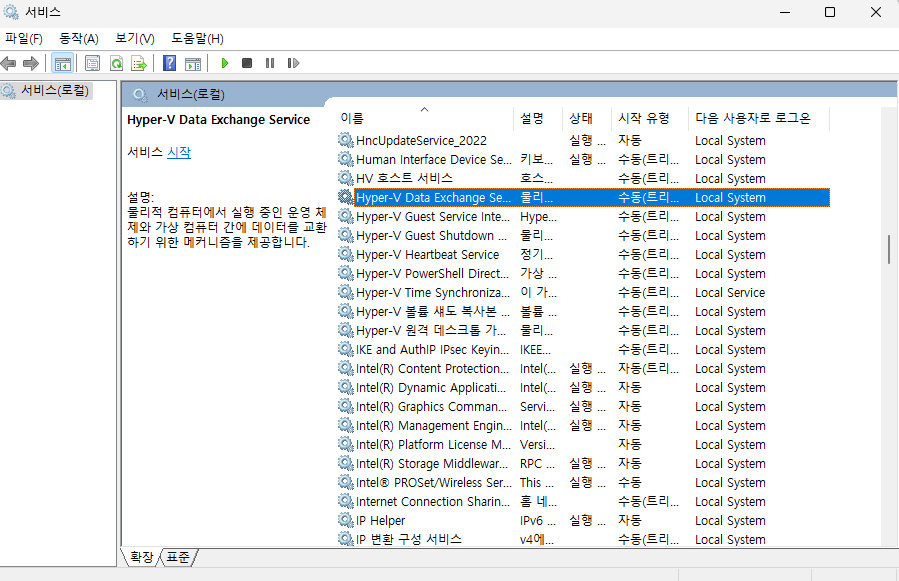
Task: Click gear icon of HncUpdateService_2022 row
Action: click(346, 140)
